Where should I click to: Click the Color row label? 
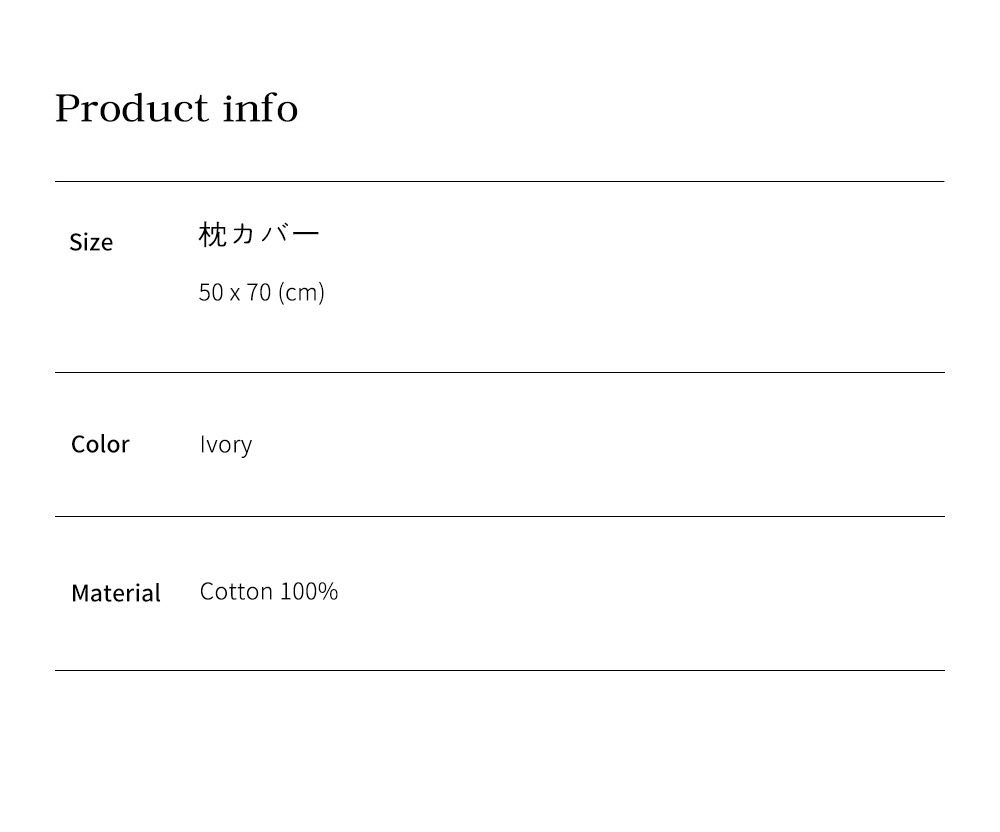(x=100, y=444)
